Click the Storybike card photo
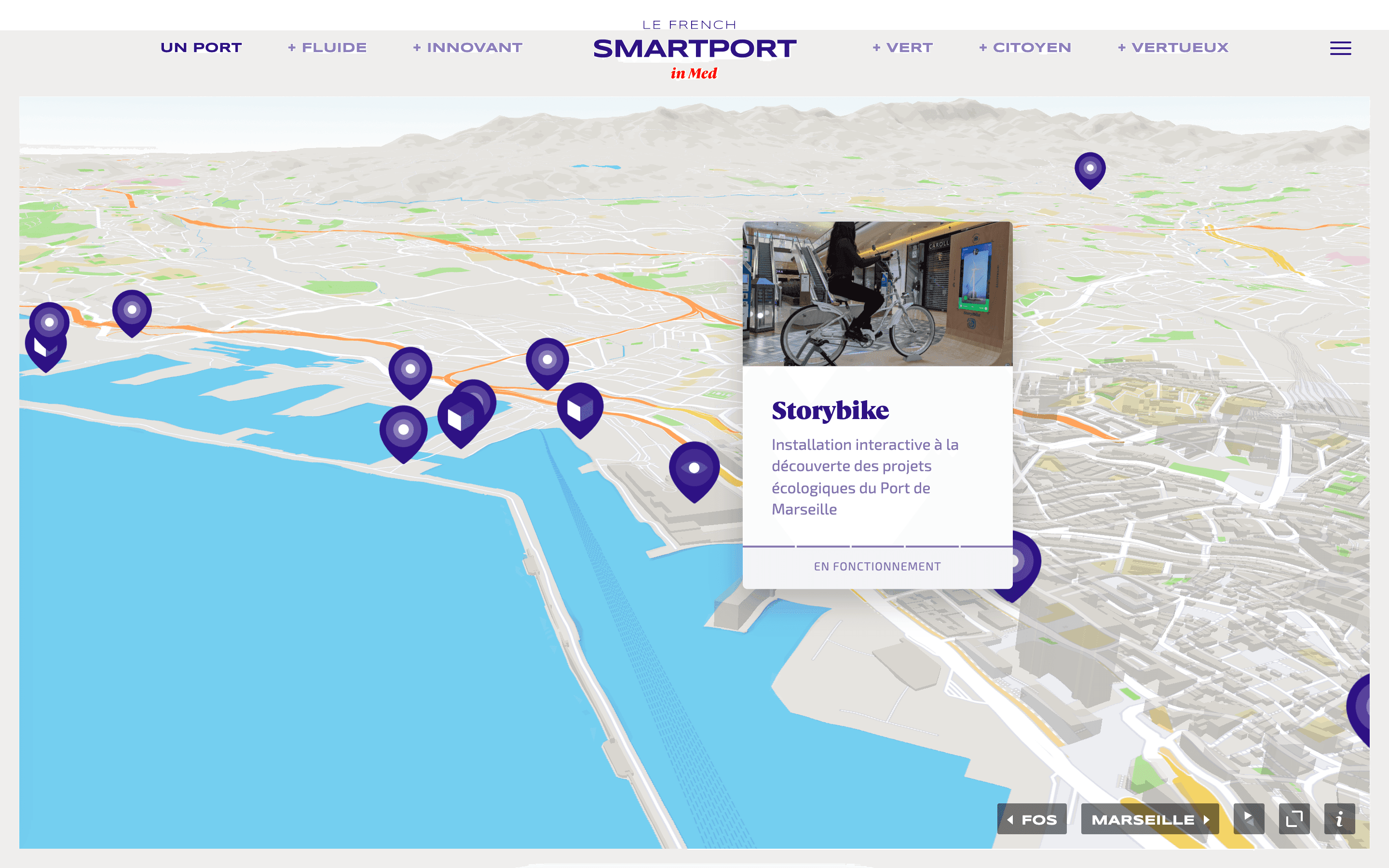The height and width of the screenshot is (868, 1389). click(877, 293)
